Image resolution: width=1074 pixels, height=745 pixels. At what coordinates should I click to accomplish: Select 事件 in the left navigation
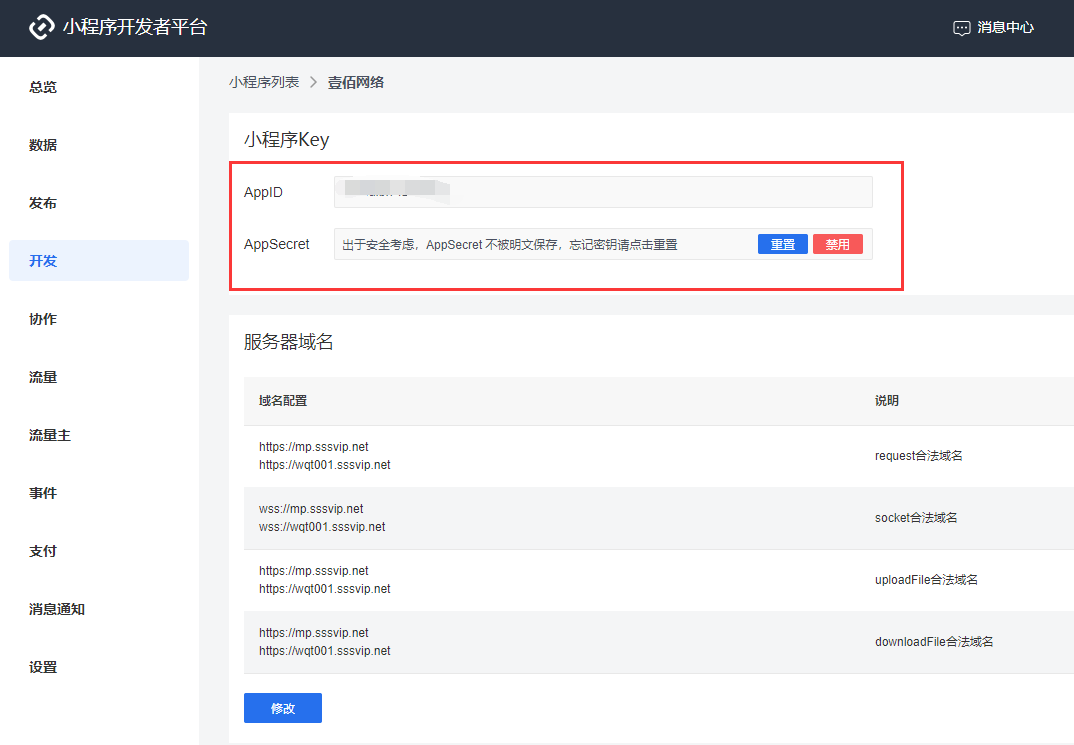[43, 493]
